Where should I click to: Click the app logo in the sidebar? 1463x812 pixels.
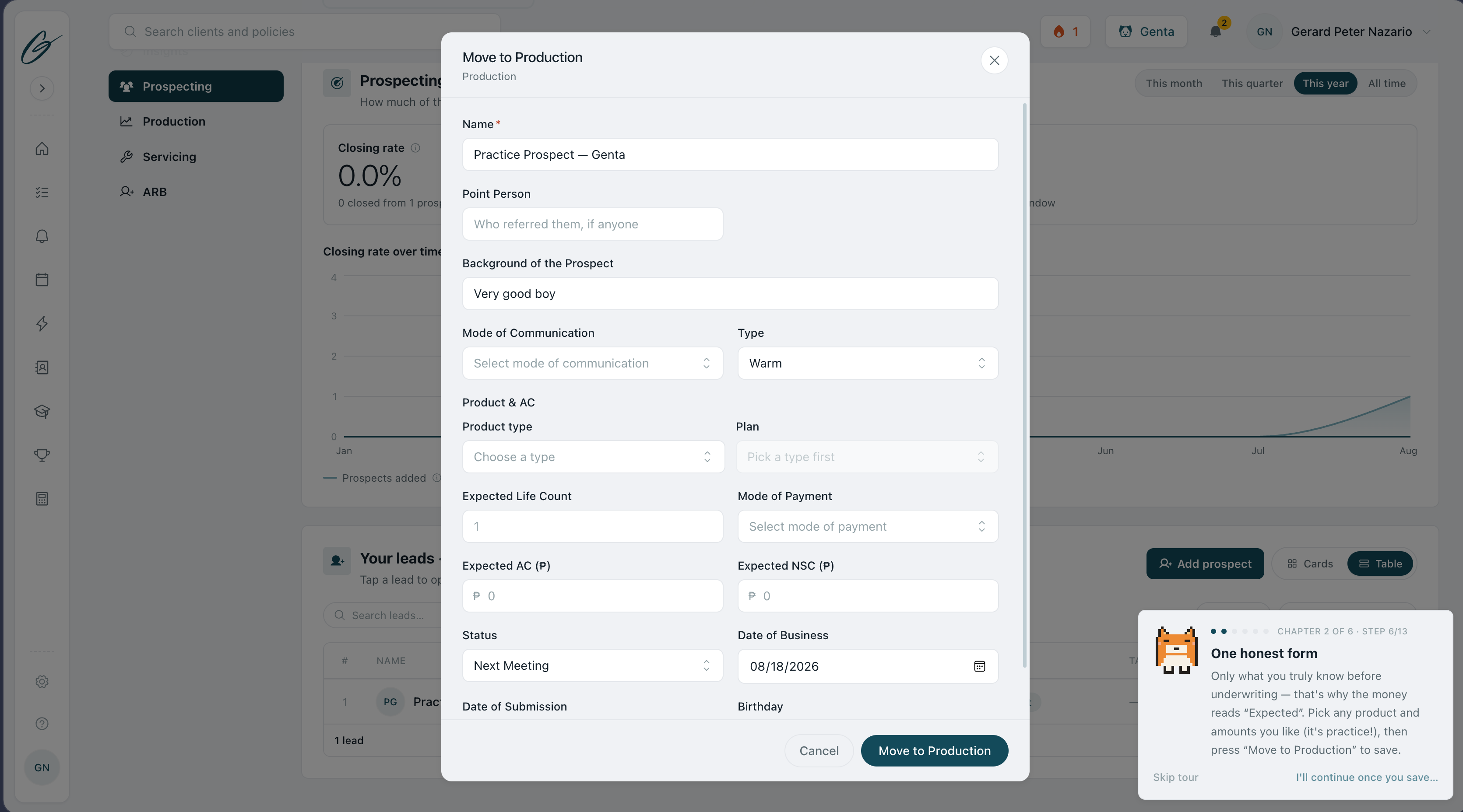[42, 46]
